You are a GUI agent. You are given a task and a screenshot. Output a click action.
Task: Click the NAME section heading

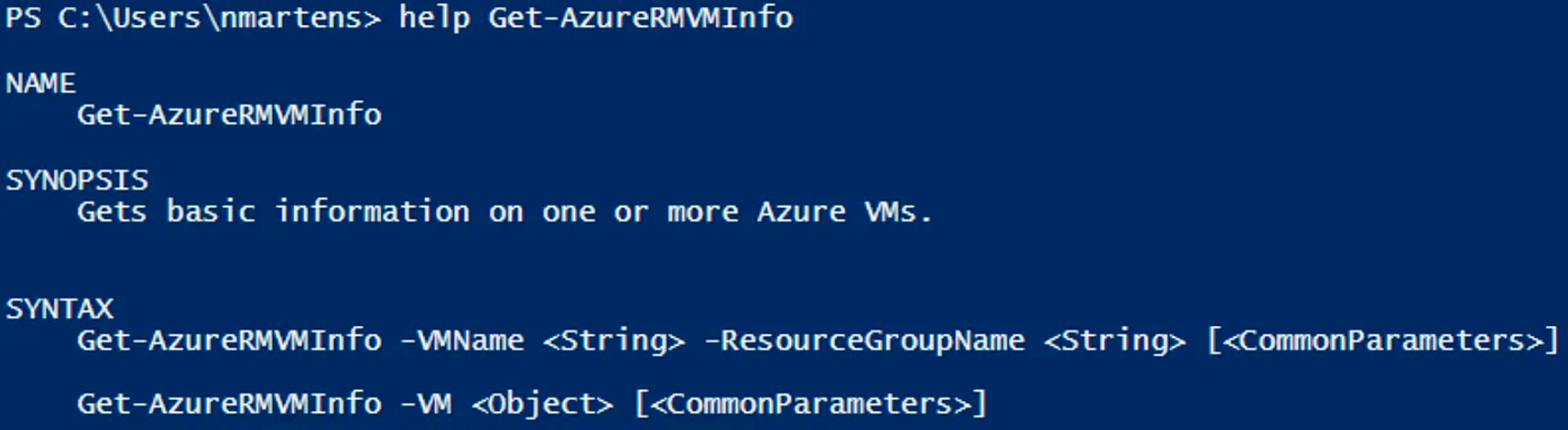pos(41,83)
